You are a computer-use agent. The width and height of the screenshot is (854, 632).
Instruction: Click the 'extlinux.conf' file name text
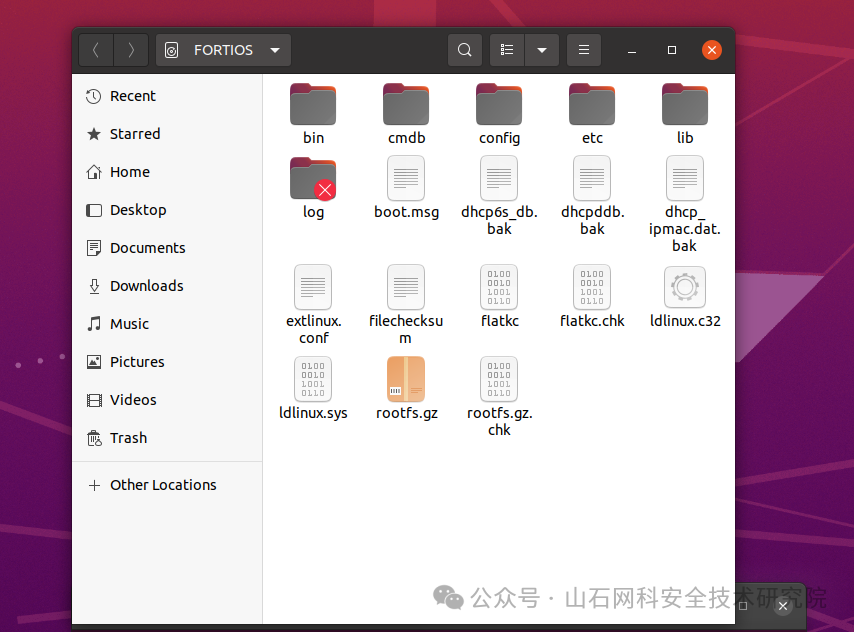point(314,329)
